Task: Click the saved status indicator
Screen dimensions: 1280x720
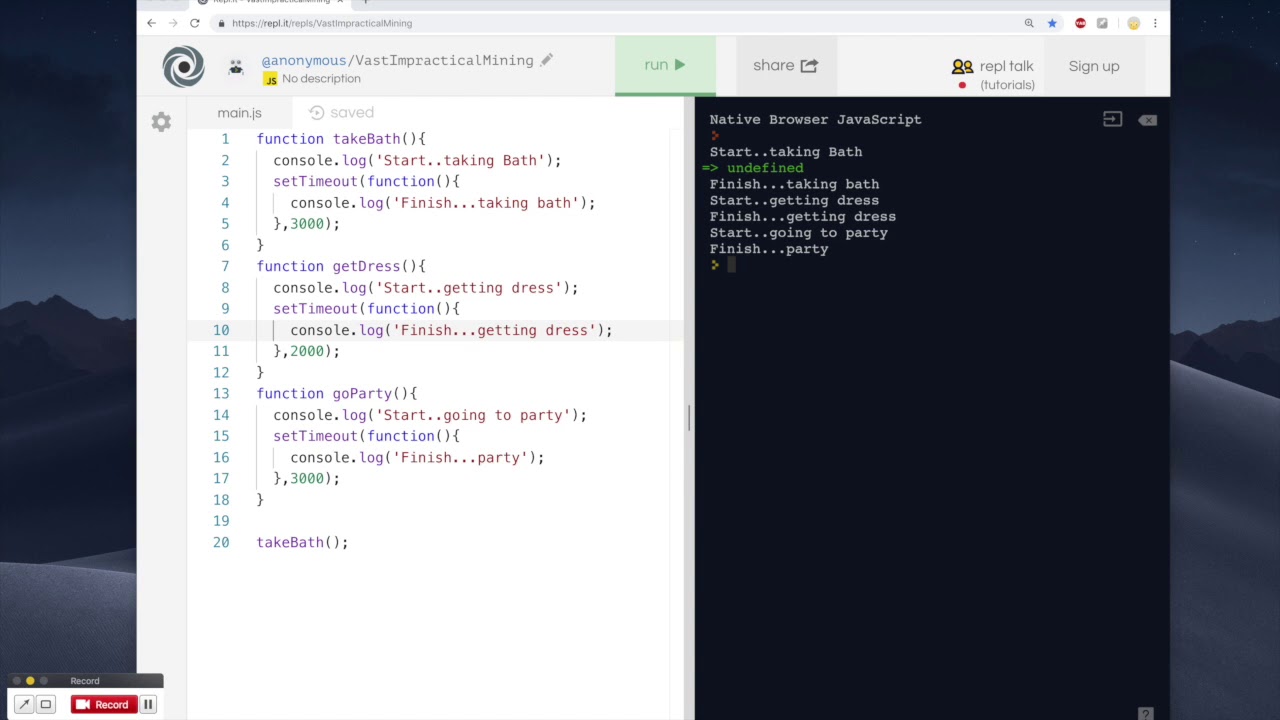Action: (x=341, y=113)
